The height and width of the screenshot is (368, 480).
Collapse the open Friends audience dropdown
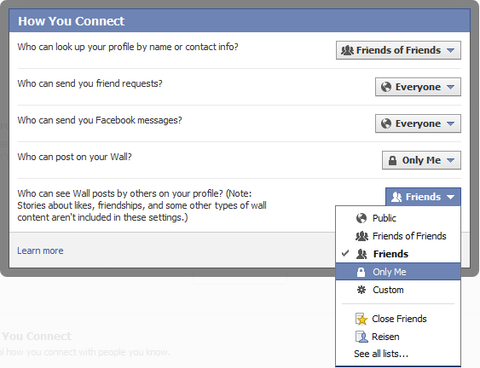click(x=423, y=197)
